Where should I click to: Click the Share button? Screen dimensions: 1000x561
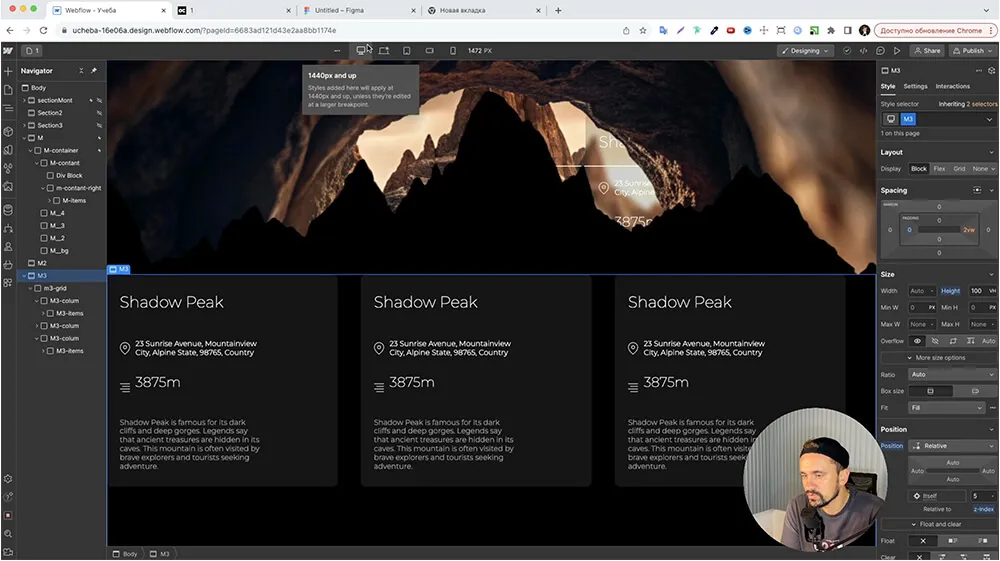point(927,50)
